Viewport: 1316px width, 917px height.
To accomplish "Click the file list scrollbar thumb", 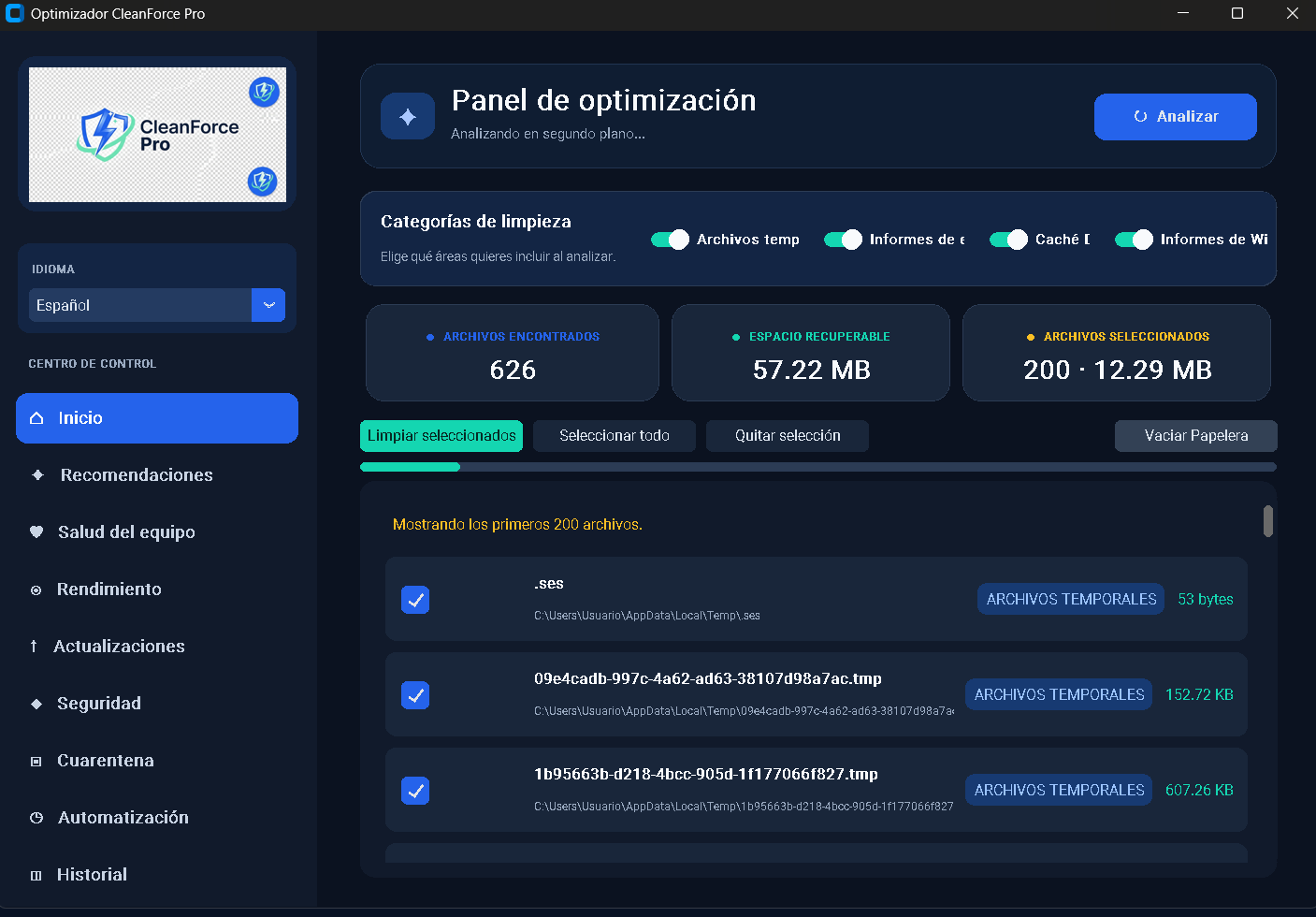I will click(x=1268, y=521).
